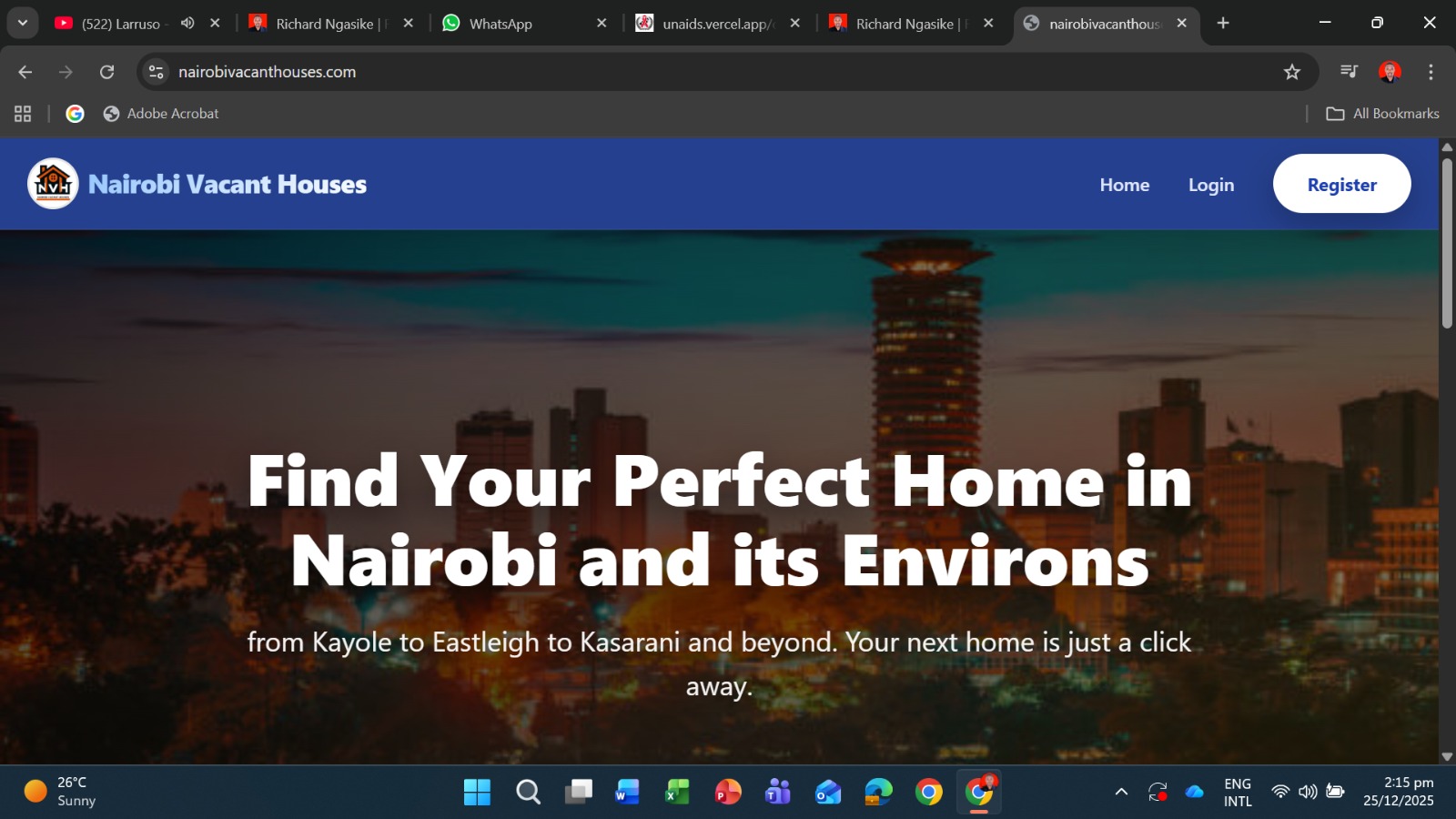Click the Nairobi Vacant Houses logo icon
This screenshot has width=1456, height=819.
point(53,184)
